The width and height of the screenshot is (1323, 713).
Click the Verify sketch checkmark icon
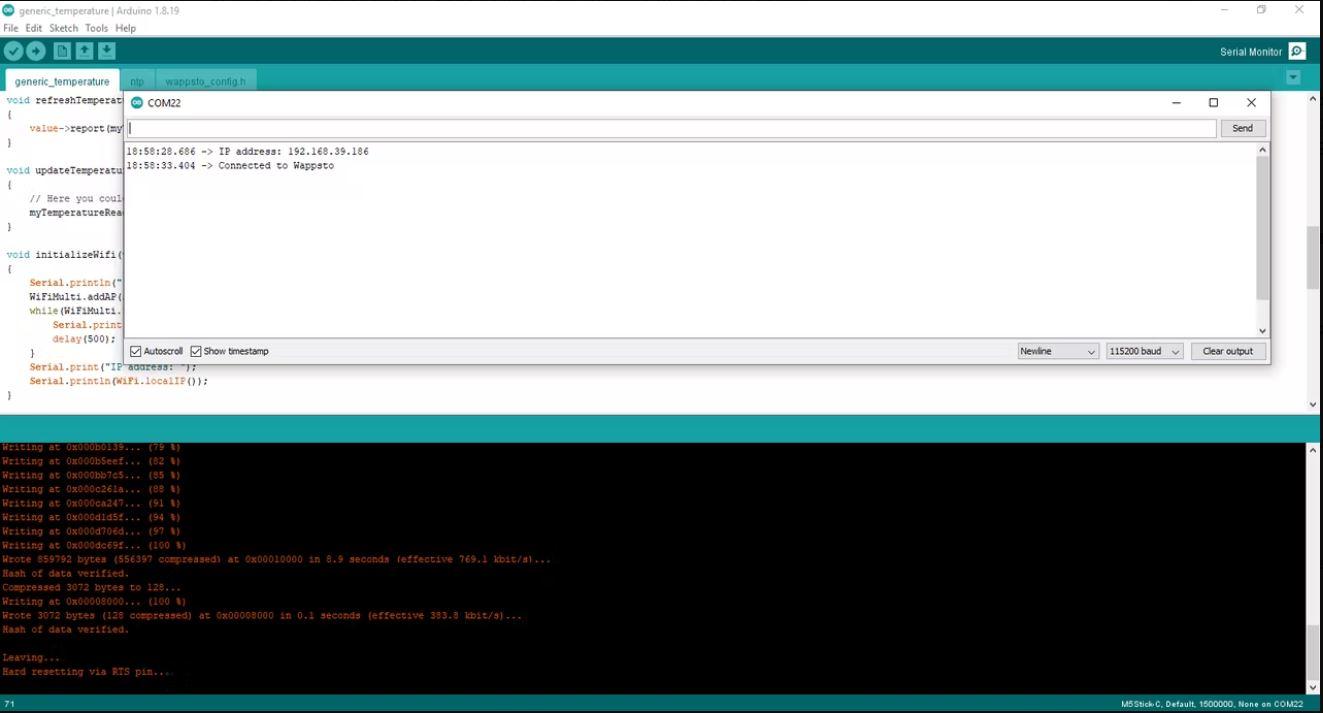pos(13,51)
